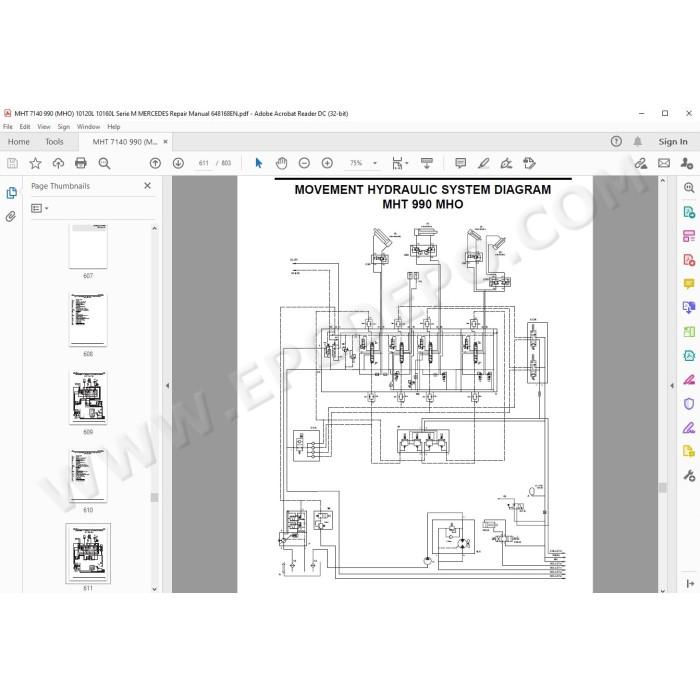Select page 609 thumbnail

[88, 397]
